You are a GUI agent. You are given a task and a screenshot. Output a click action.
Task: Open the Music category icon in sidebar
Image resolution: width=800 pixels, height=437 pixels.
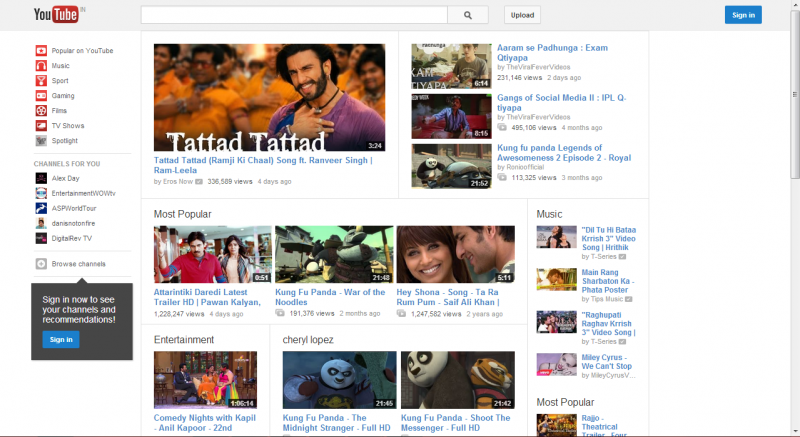[x=41, y=66]
